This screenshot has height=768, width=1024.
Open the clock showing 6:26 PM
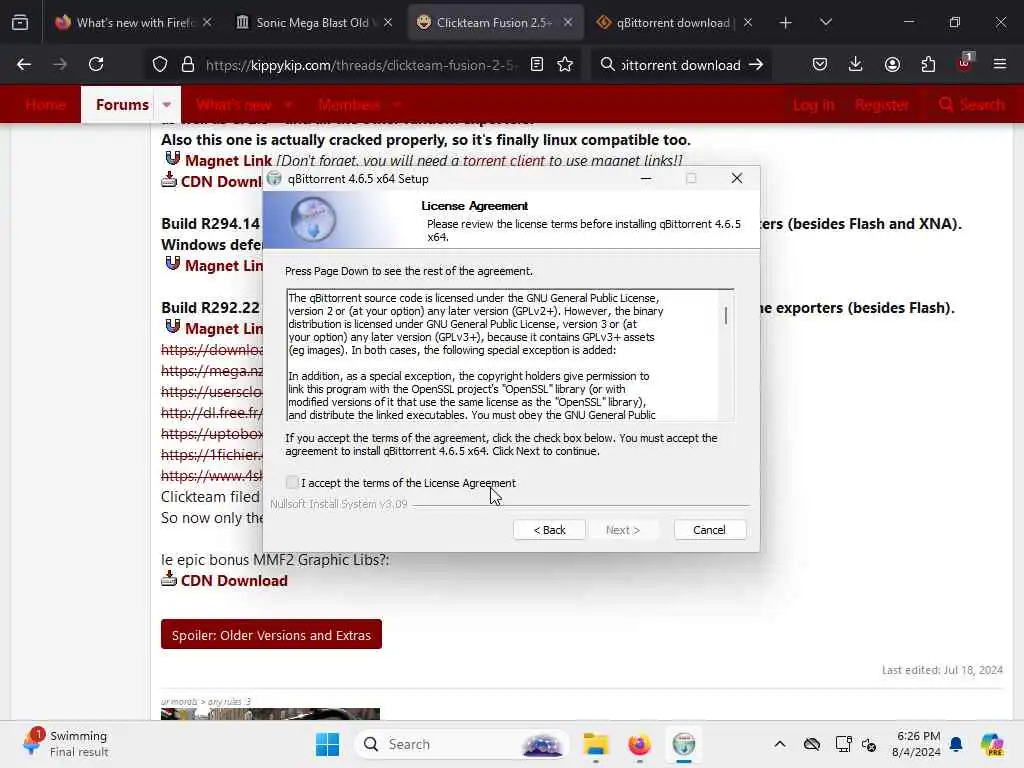pos(918,744)
